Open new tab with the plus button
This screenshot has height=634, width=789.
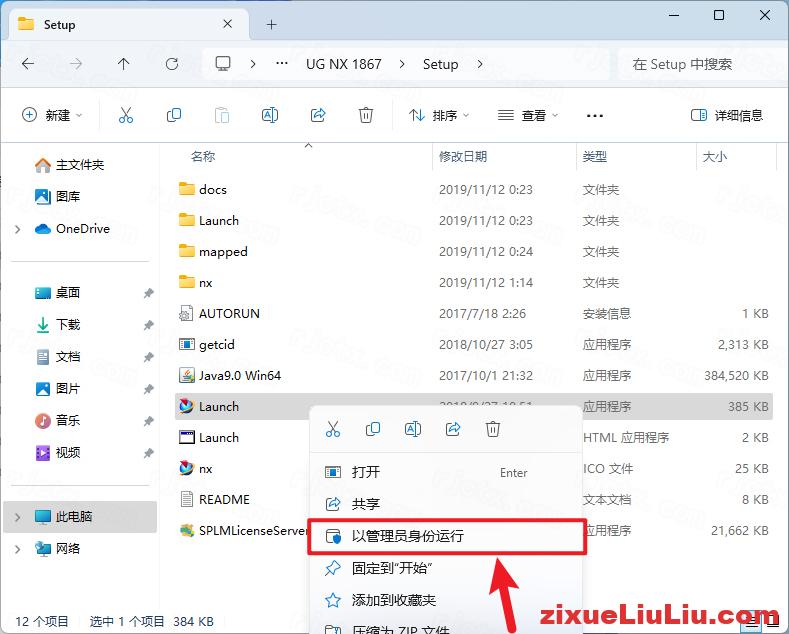(x=272, y=24)
